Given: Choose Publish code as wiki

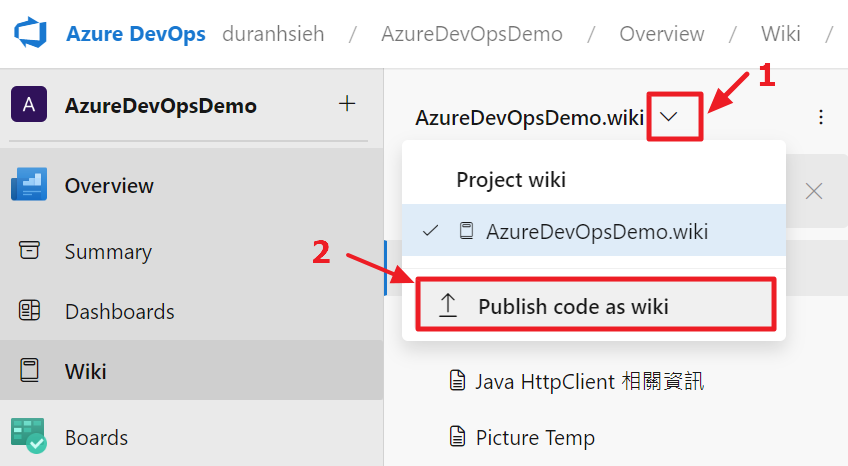Looking at the screenshot, I should pos(595,305).
